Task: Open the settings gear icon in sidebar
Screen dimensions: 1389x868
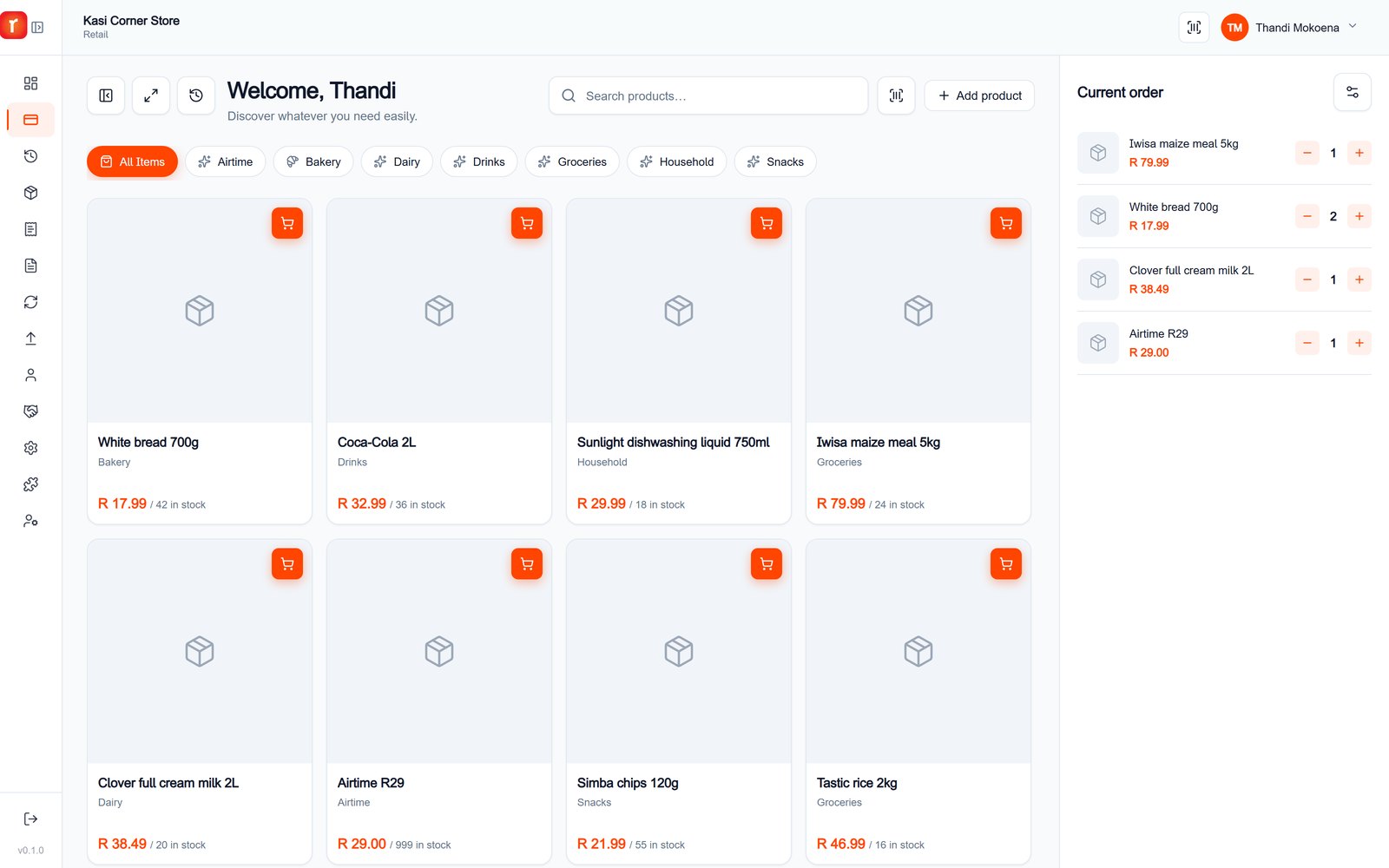Action: [x=30, y=448]
